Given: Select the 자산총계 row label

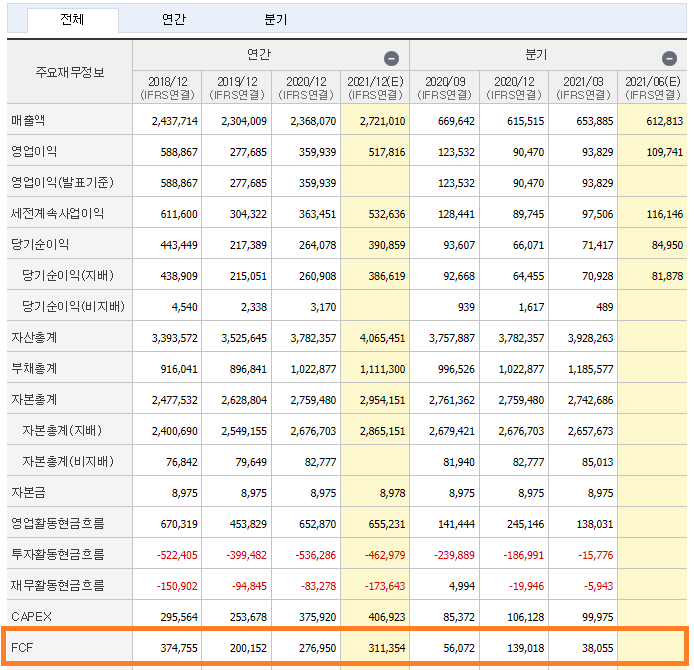Looking at the screenshot, I should pos(34,337).
